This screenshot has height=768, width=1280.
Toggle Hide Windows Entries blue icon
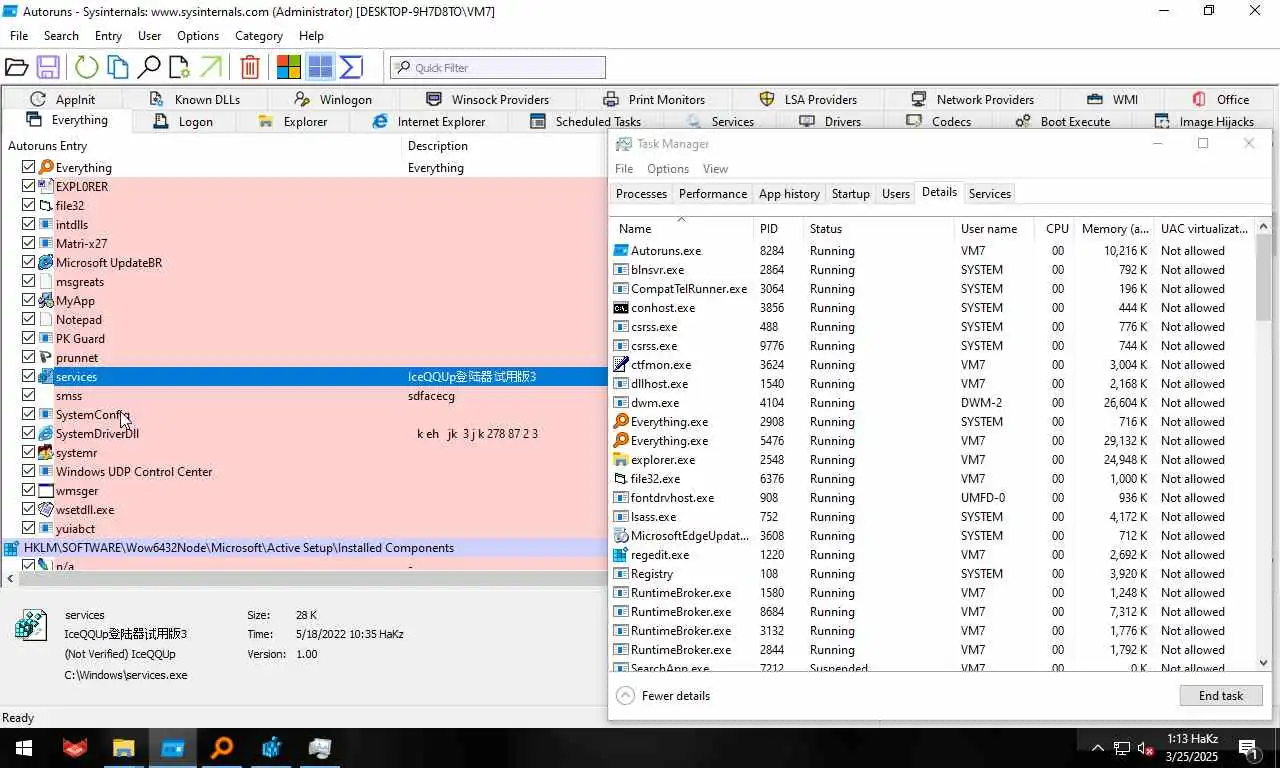320,67
